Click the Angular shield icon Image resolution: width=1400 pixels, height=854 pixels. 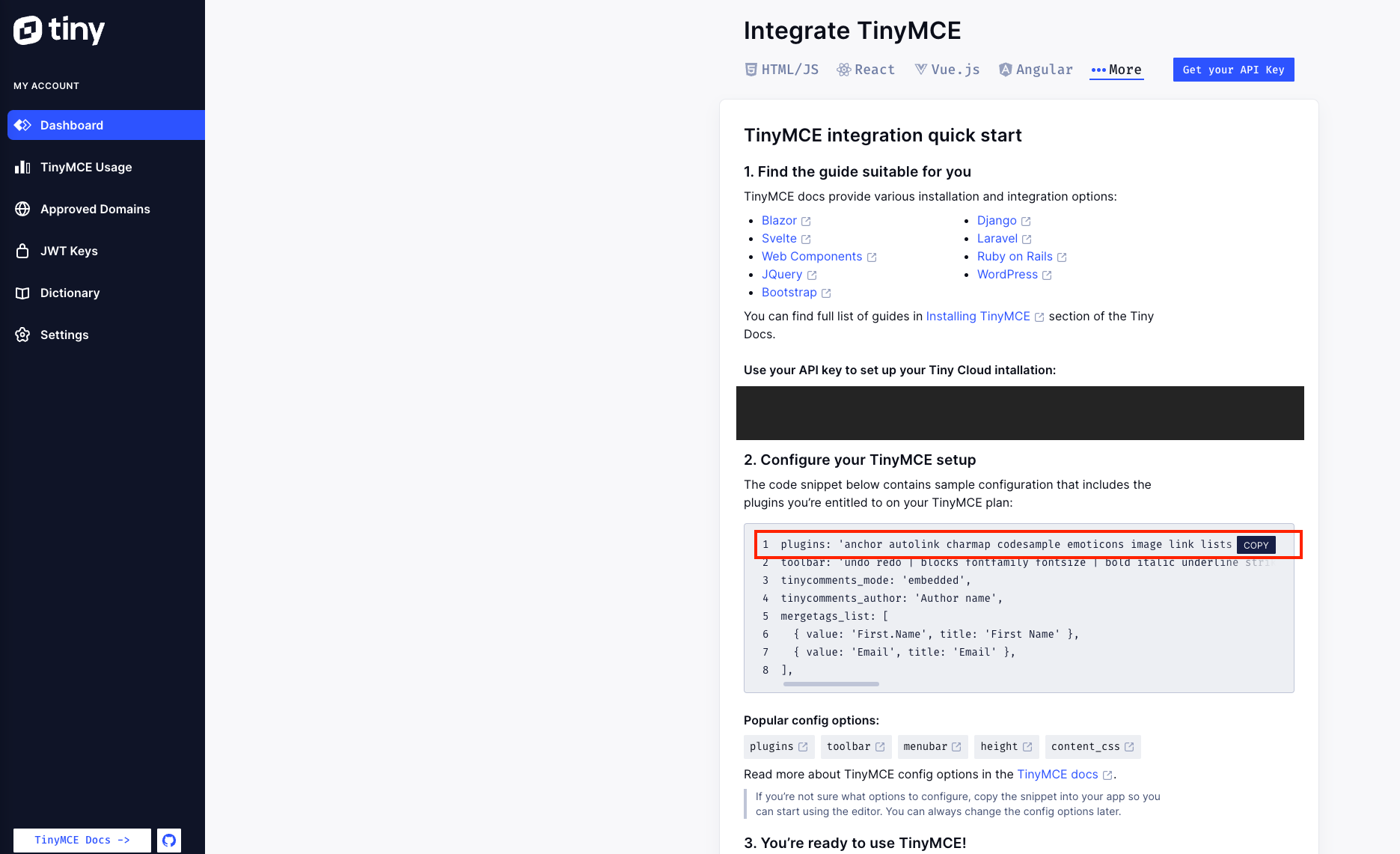pos(1006,70)
